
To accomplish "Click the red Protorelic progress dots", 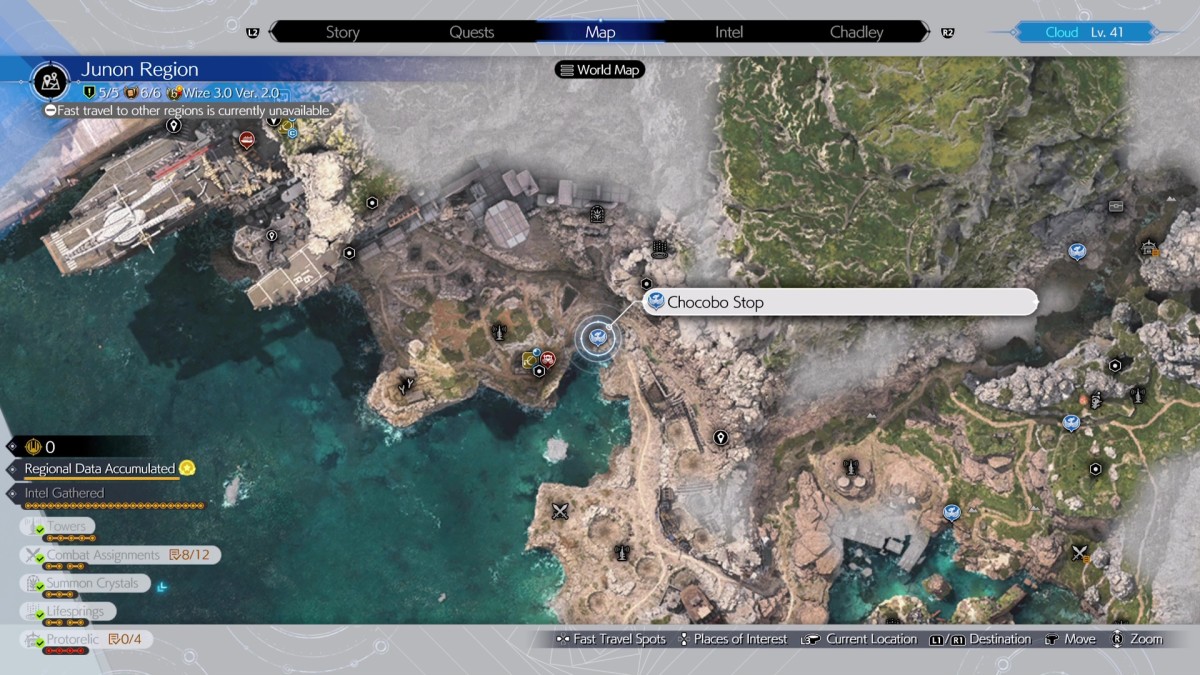I will pyautogui.click(x=67, y=651).
